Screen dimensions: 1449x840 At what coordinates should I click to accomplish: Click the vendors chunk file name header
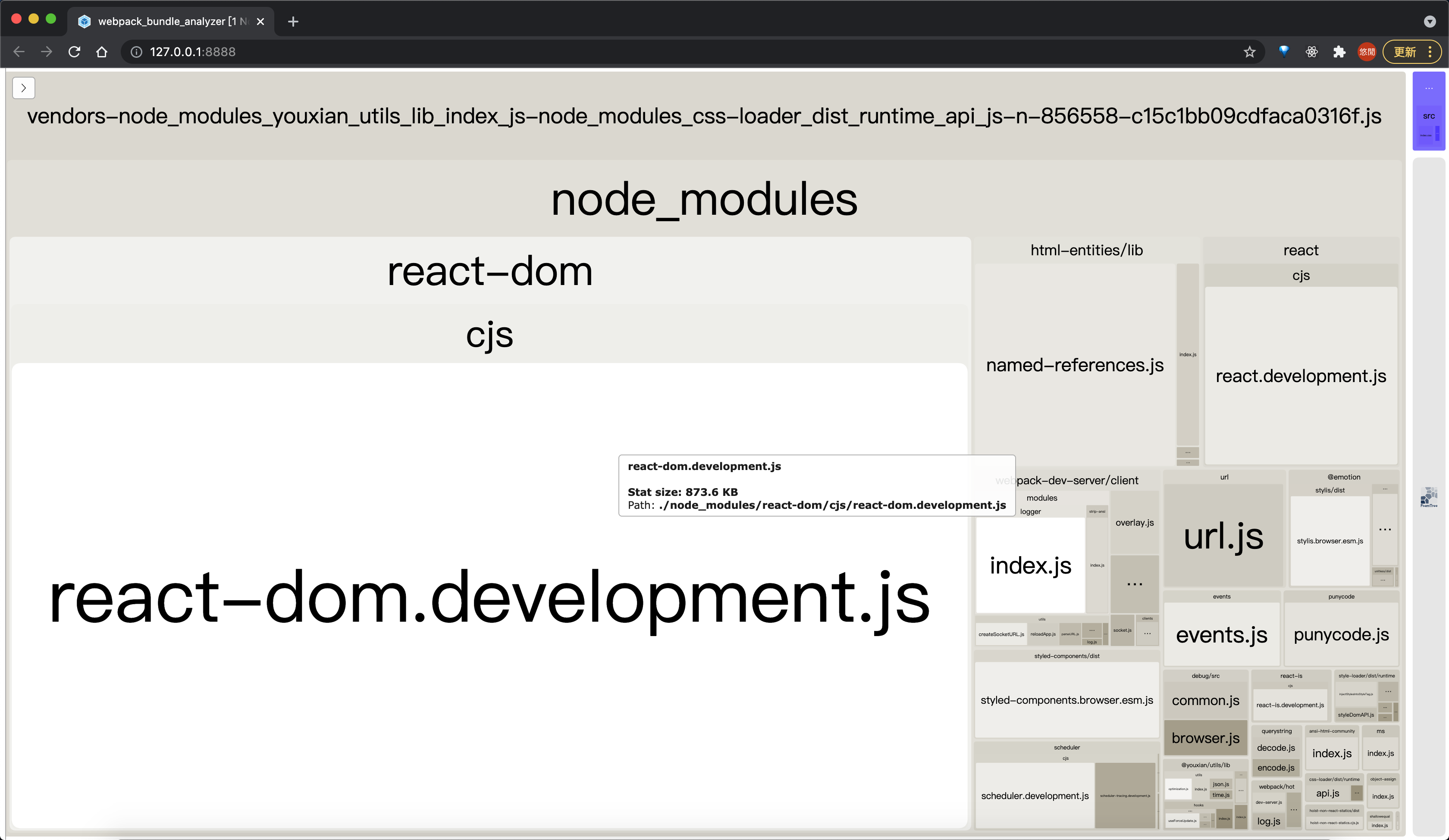pyautogui.click(x=704, y=116)
